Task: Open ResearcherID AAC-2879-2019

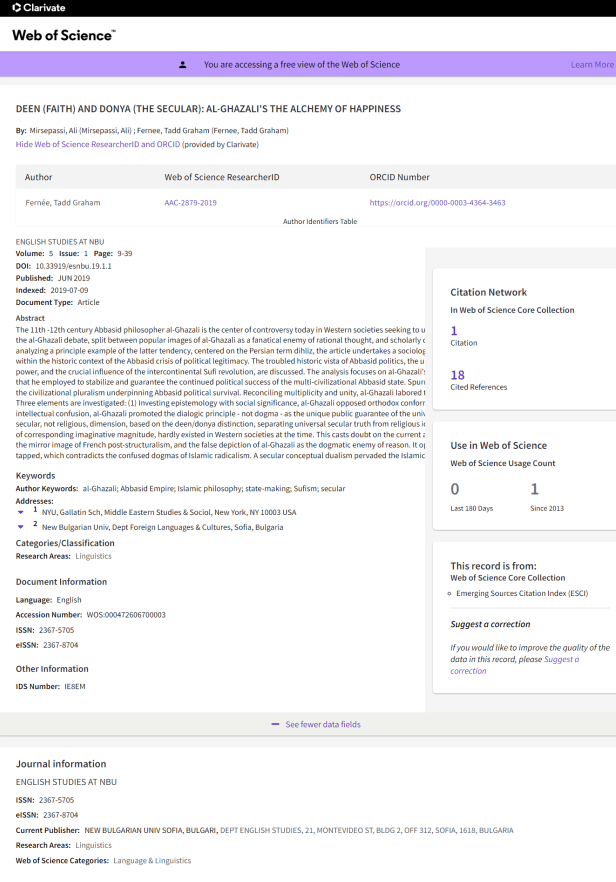Action: (x=190, y=202)
